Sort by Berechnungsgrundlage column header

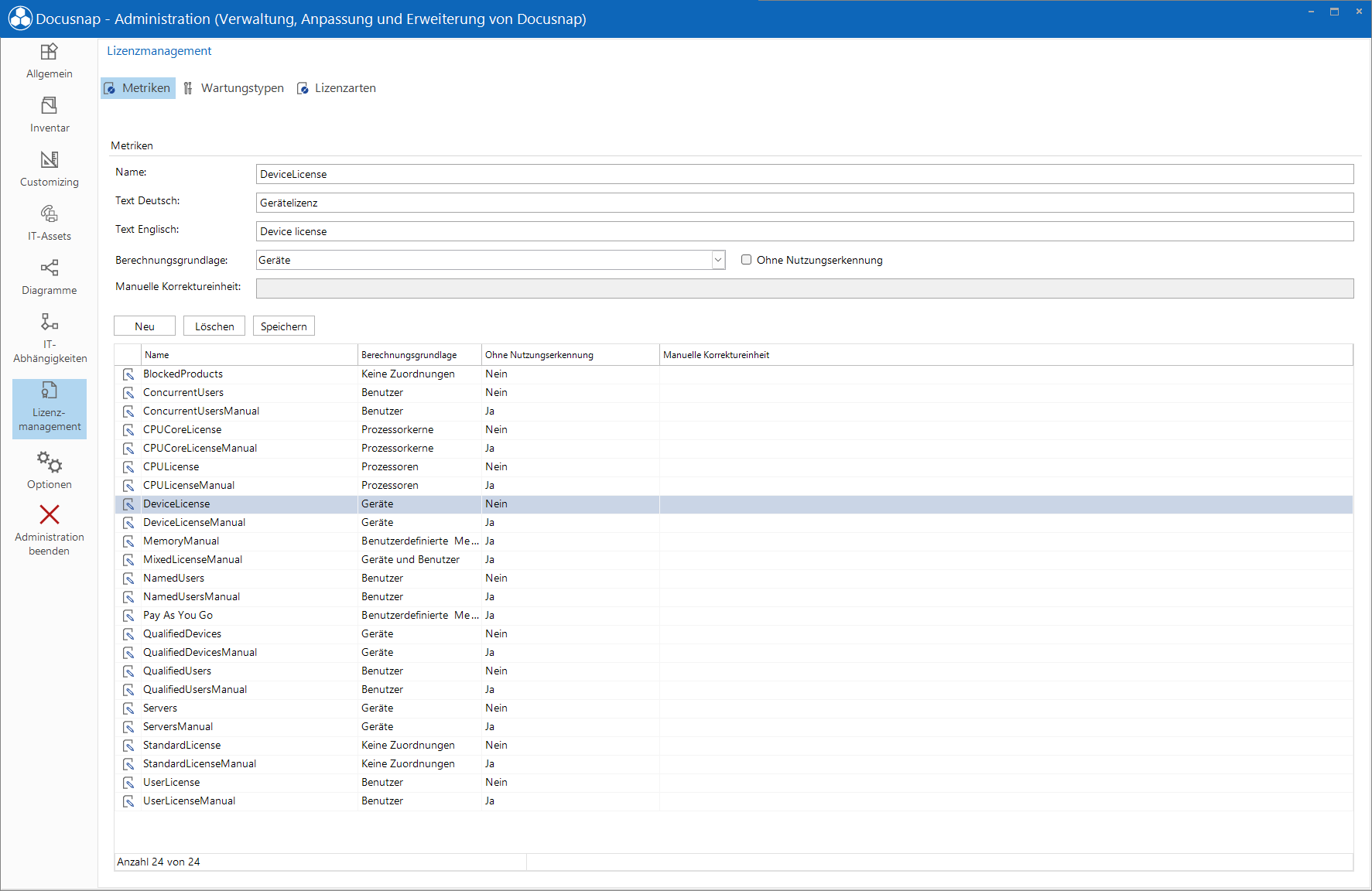point(419,355)
